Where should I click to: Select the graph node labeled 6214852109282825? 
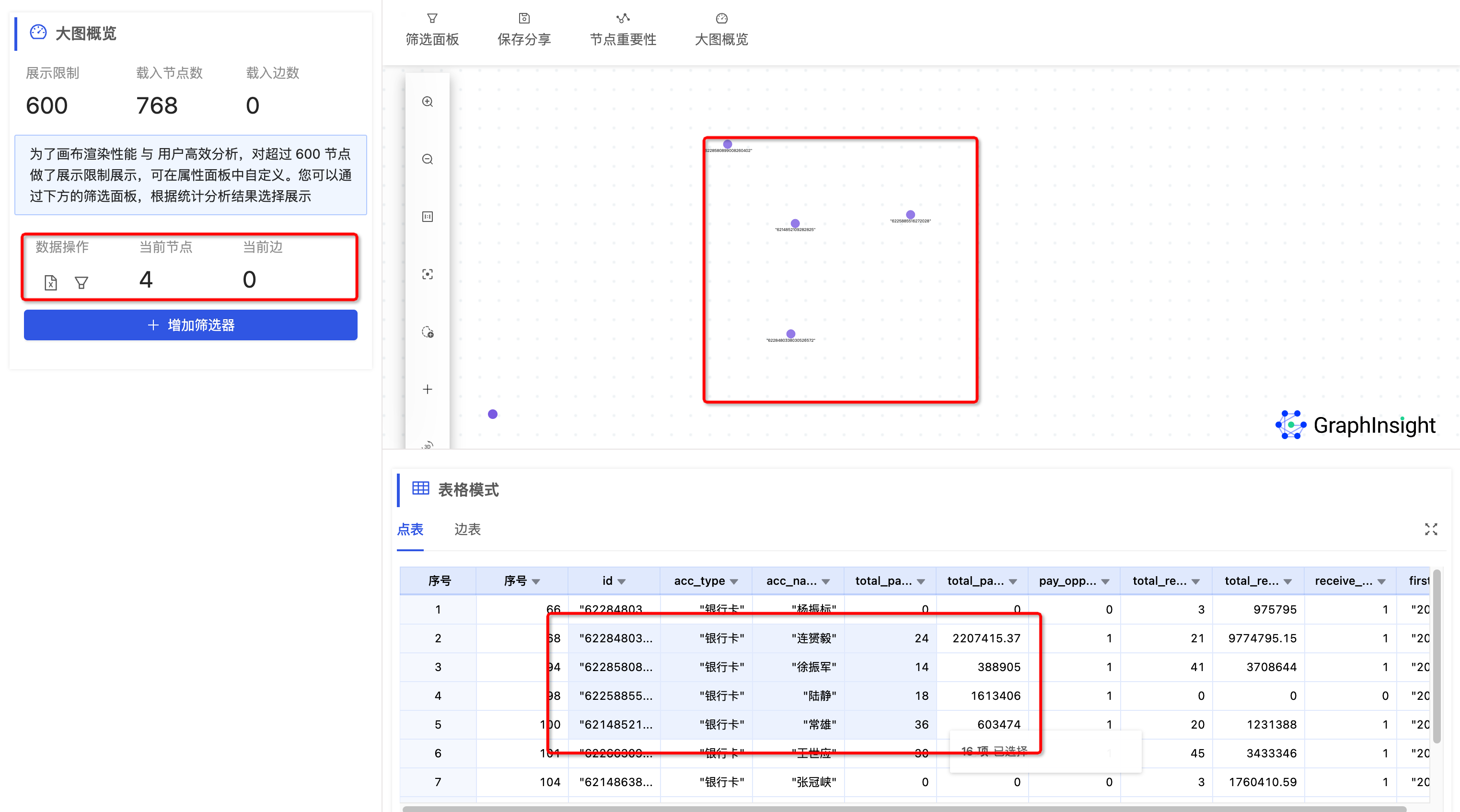795,223
